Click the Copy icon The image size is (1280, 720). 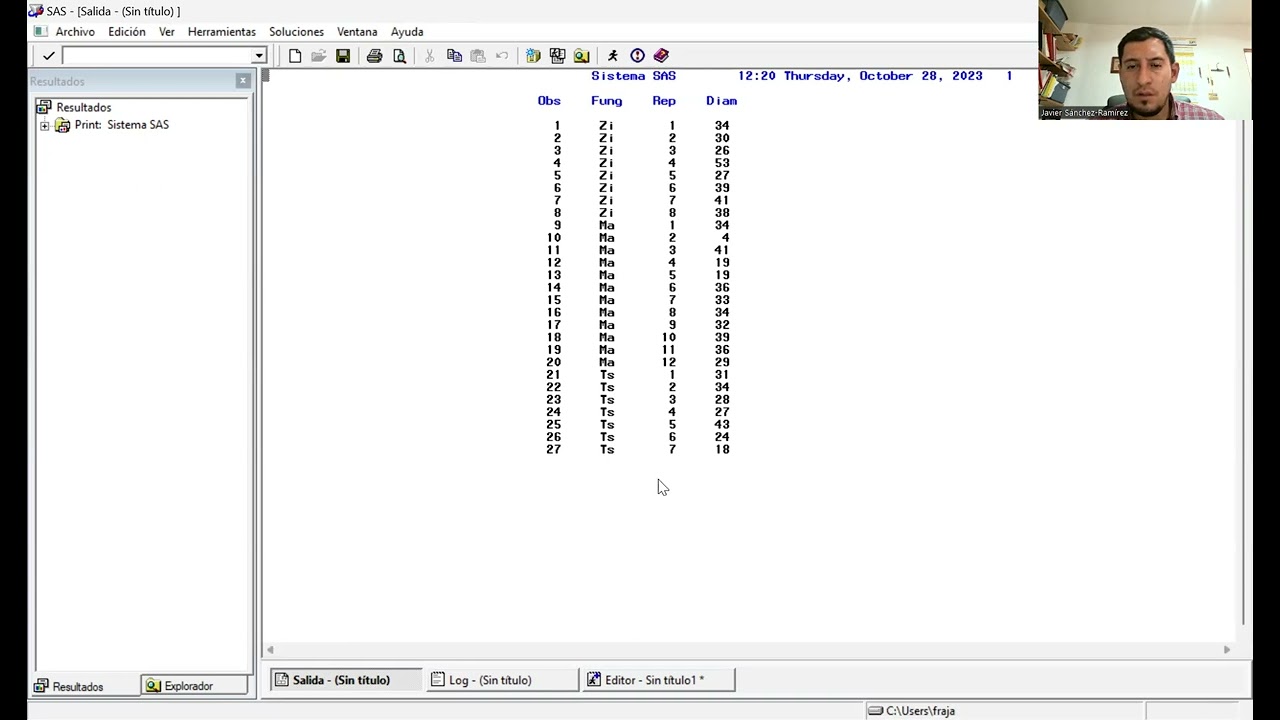454,56
